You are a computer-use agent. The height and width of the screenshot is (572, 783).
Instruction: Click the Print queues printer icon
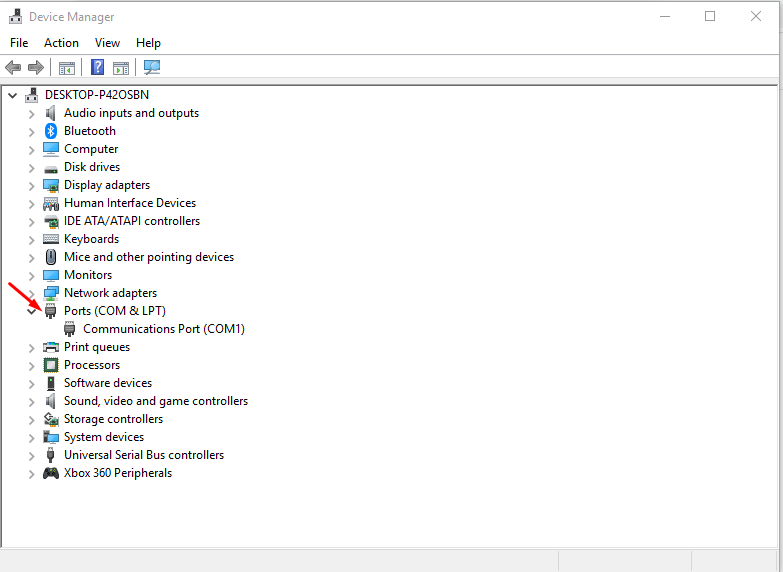[x=50, y=347]
